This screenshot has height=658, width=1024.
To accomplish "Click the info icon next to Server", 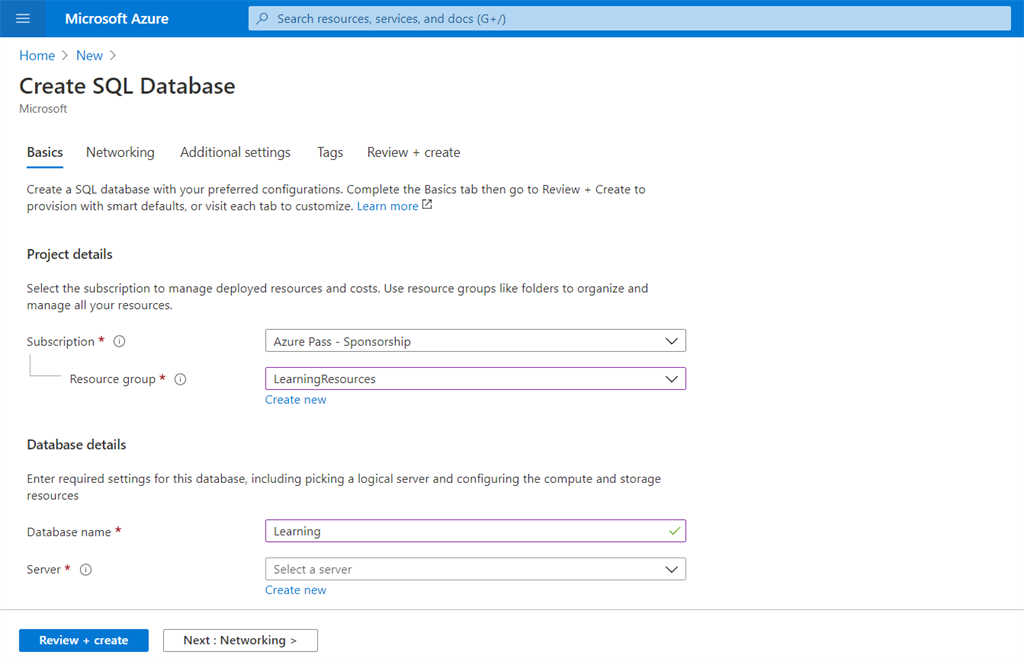I will tap(86, 569).
